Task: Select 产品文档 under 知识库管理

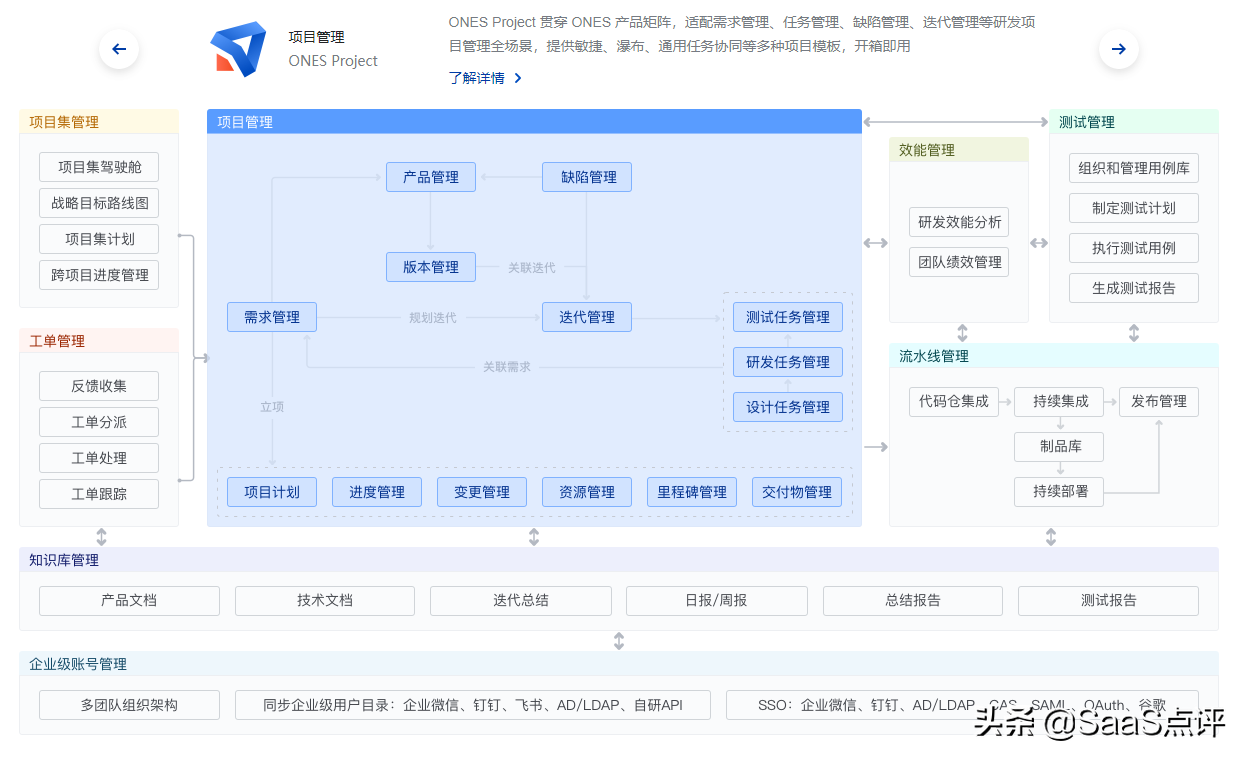Action: (x=129, y=600)
